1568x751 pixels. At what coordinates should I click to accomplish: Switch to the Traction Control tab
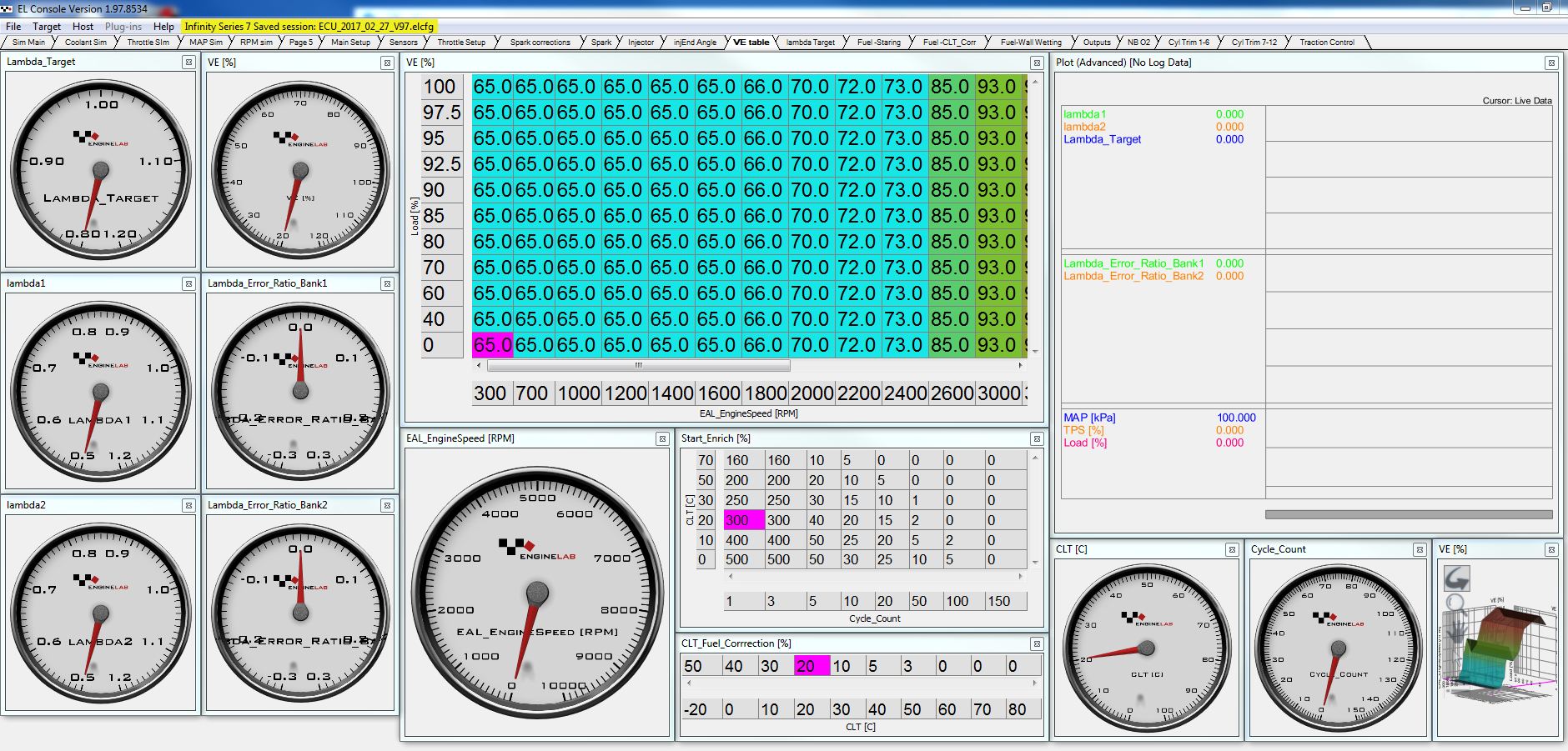pyautogui.click(x=1326, y=43)
